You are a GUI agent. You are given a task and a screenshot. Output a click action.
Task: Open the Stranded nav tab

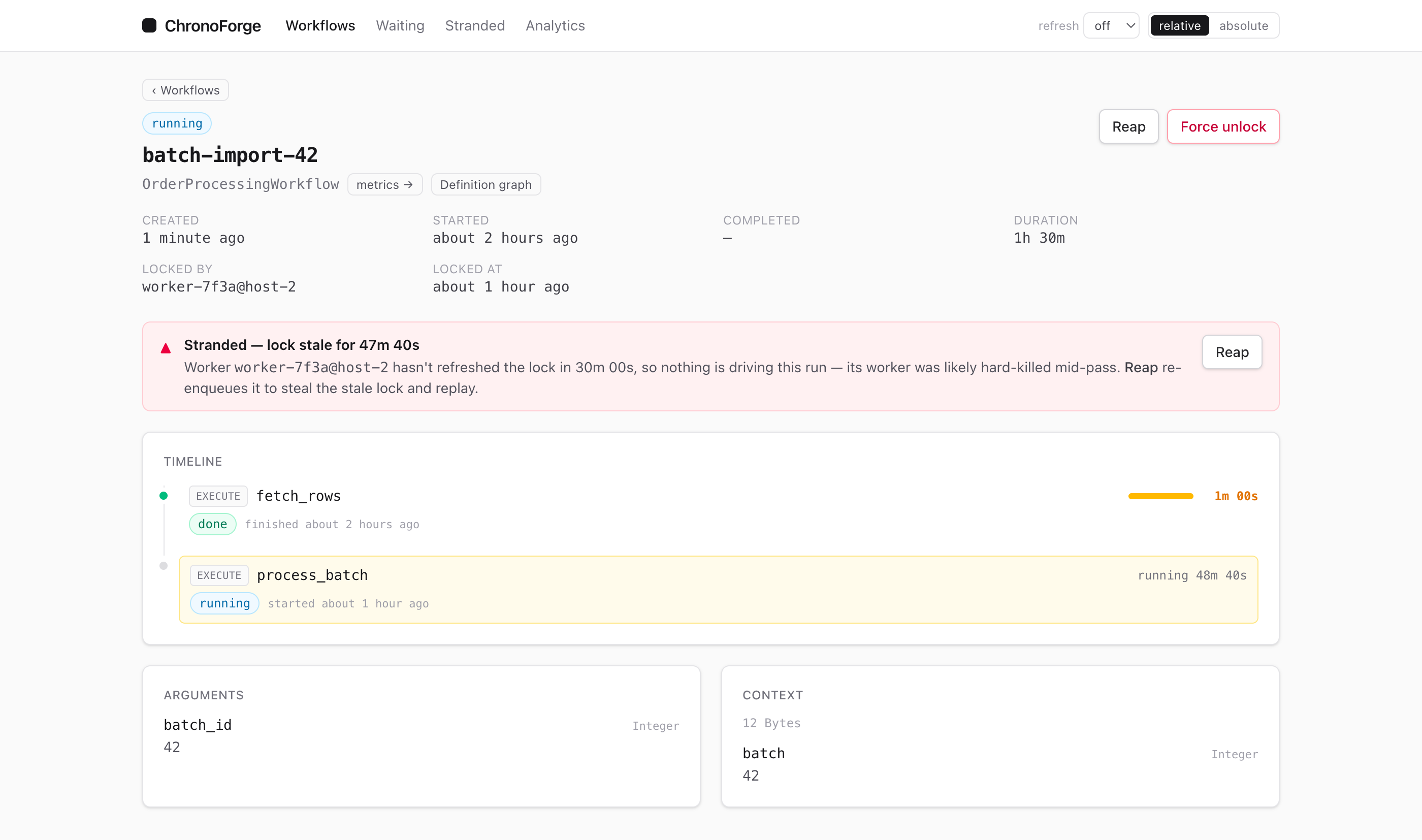click(x=475, y=25)
